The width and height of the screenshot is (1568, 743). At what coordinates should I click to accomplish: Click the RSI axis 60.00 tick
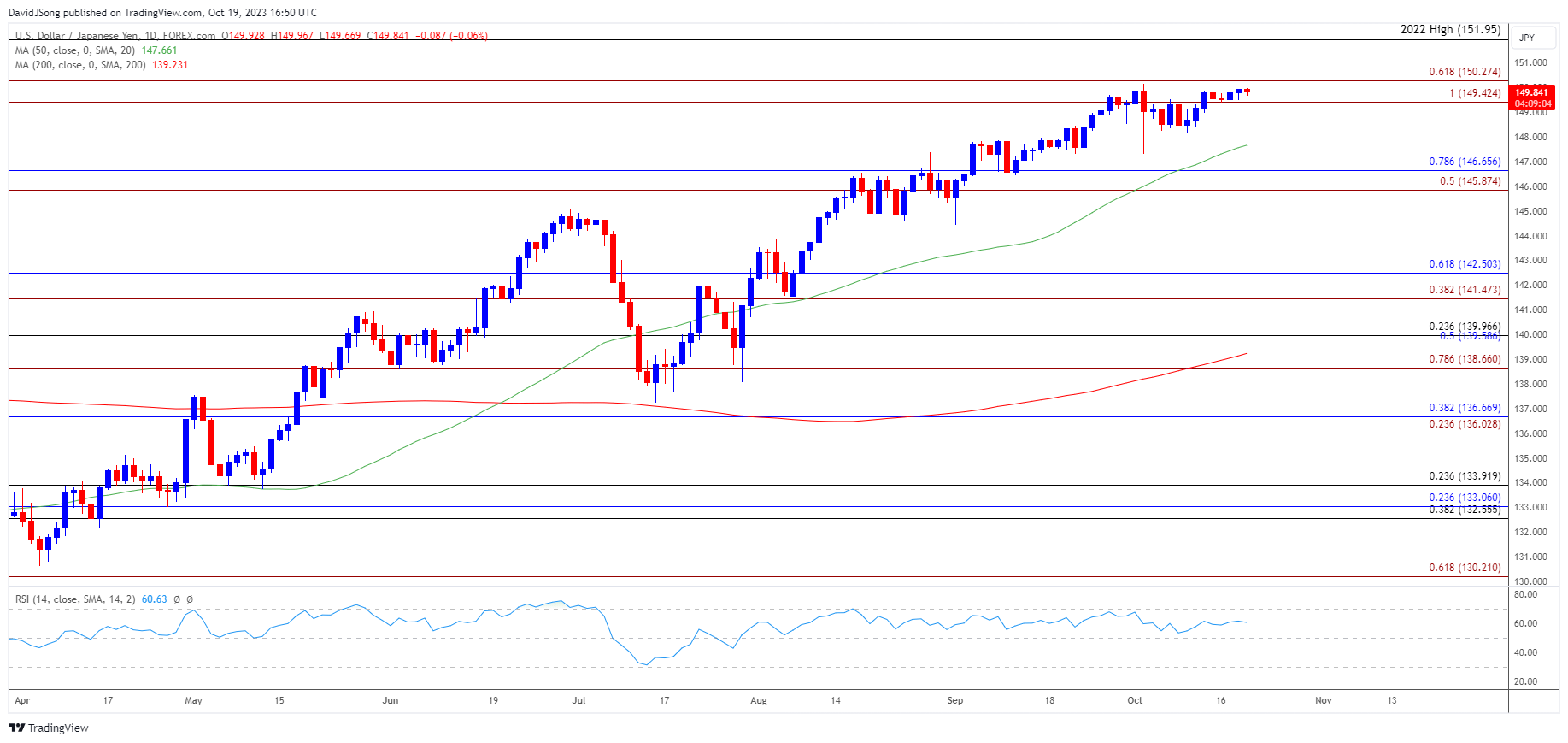coord(1525,623)
